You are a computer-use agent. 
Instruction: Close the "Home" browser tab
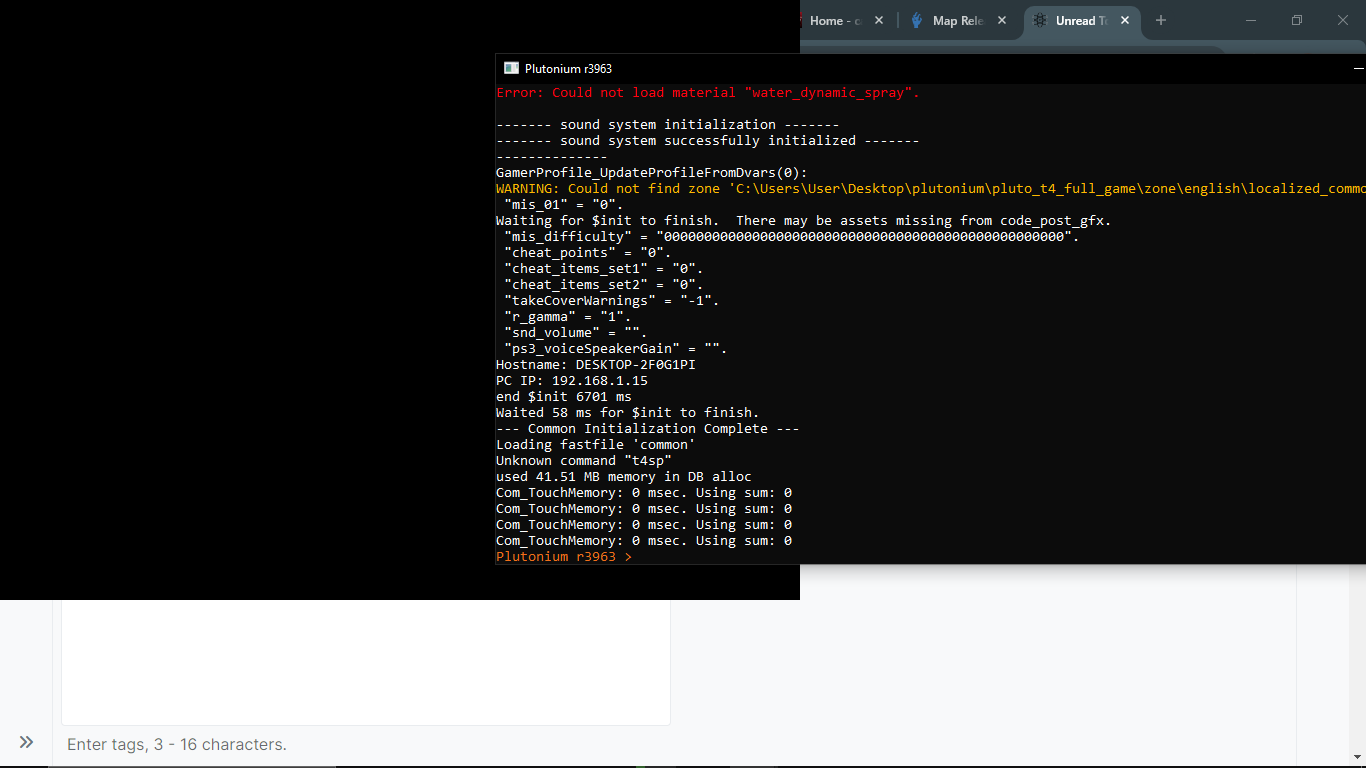879,20
